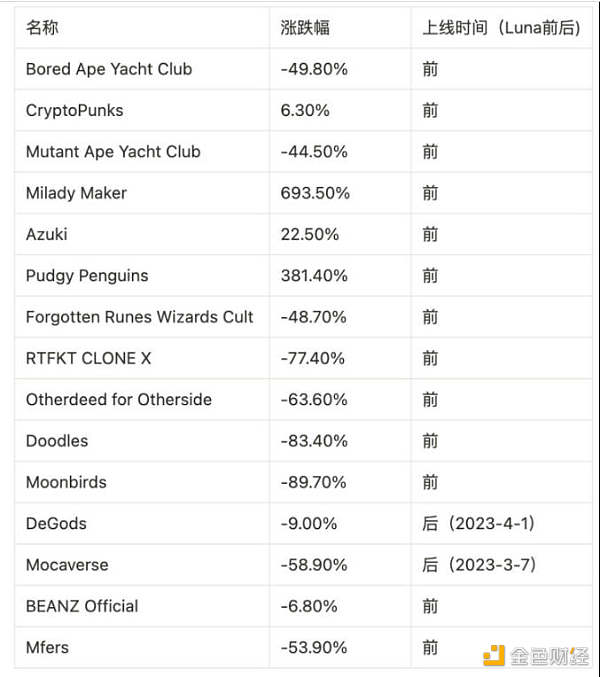The image size is (600, 677).
Task: Click the Mfers collection name
Action: (x=48, y=647)
